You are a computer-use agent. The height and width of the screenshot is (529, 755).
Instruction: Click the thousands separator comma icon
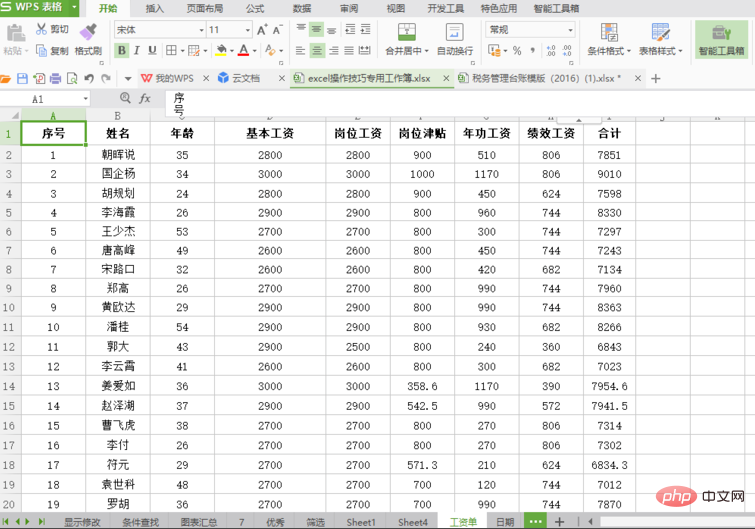click(533, 50)
